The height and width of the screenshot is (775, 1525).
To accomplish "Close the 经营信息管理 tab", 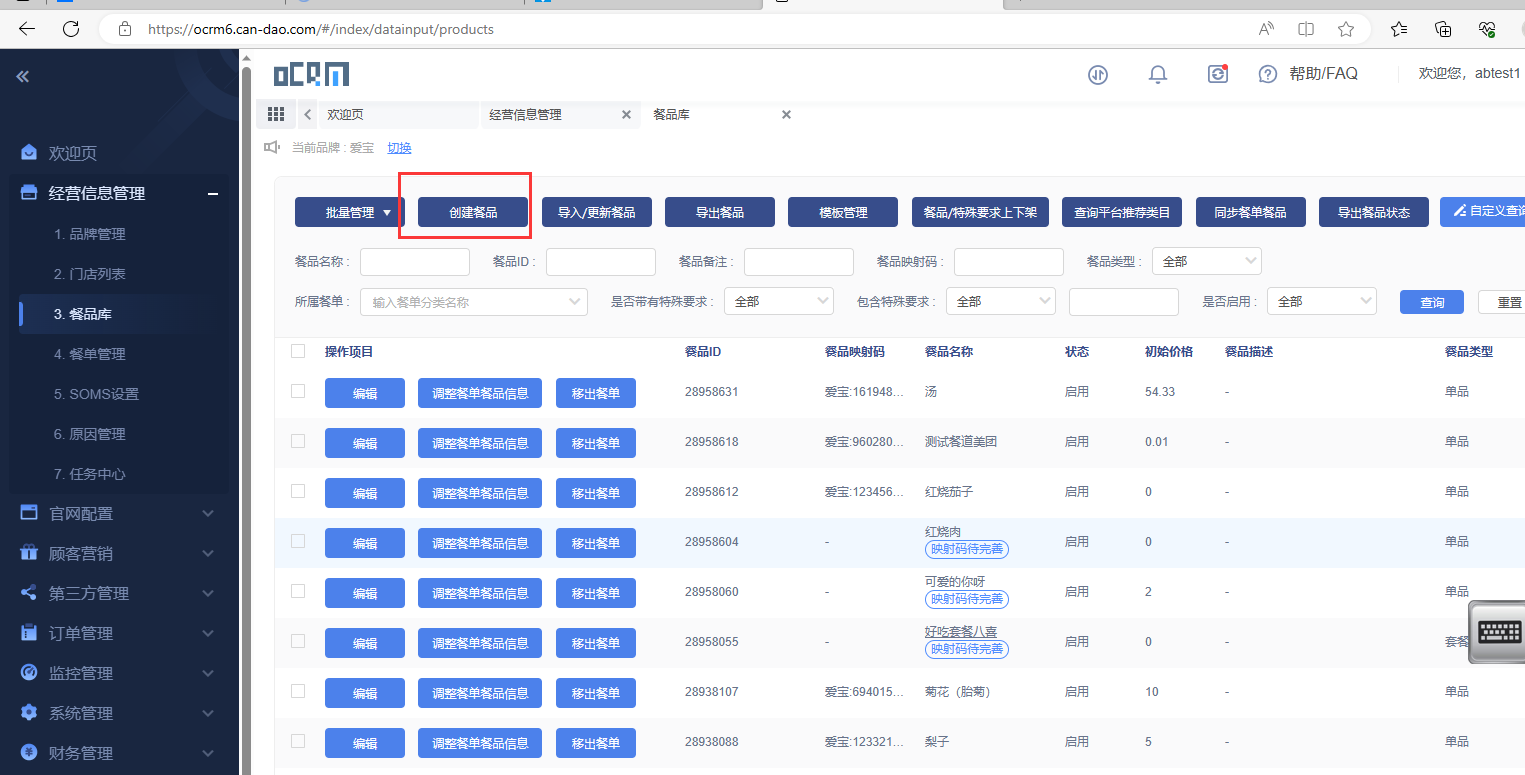I will (626, 115).
